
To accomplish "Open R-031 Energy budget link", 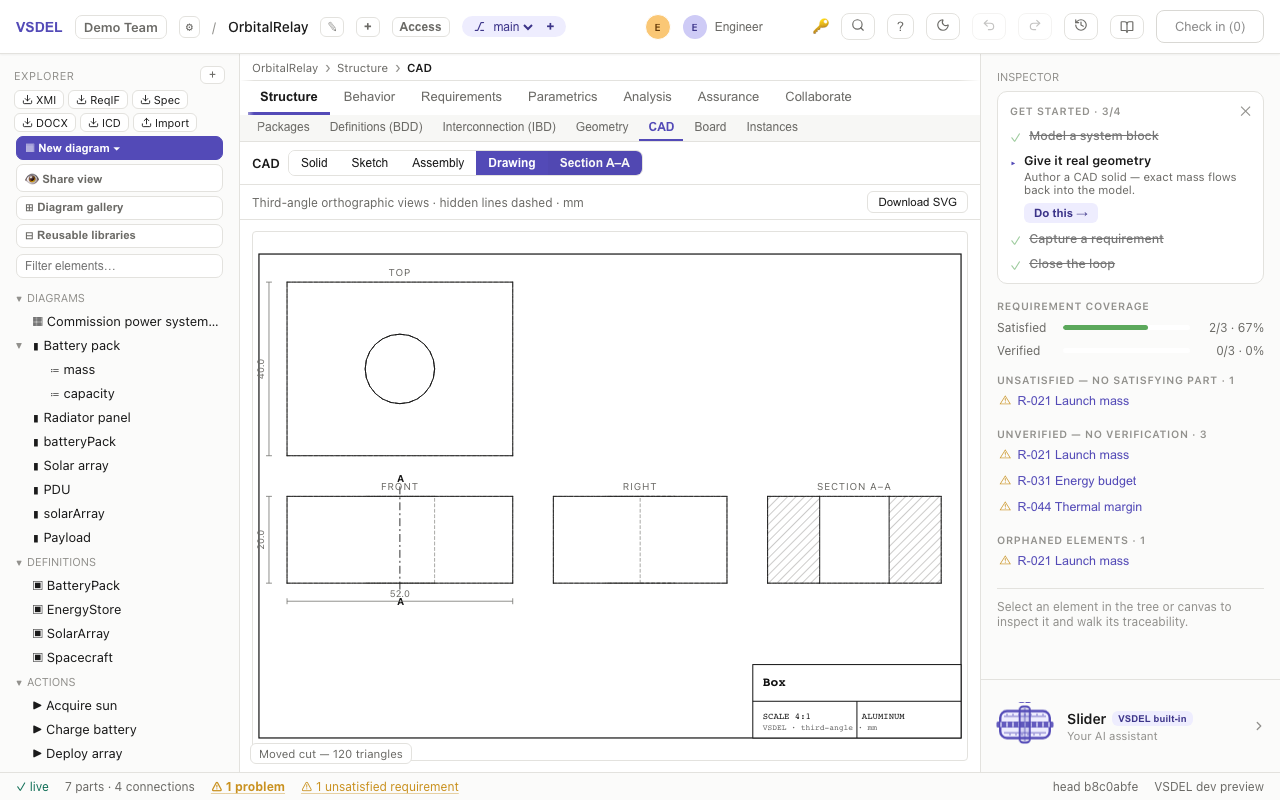I will point(1076,481).
